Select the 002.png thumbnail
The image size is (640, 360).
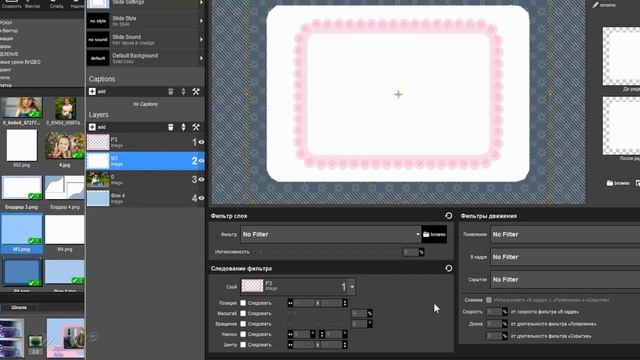(x=22, y=145)
